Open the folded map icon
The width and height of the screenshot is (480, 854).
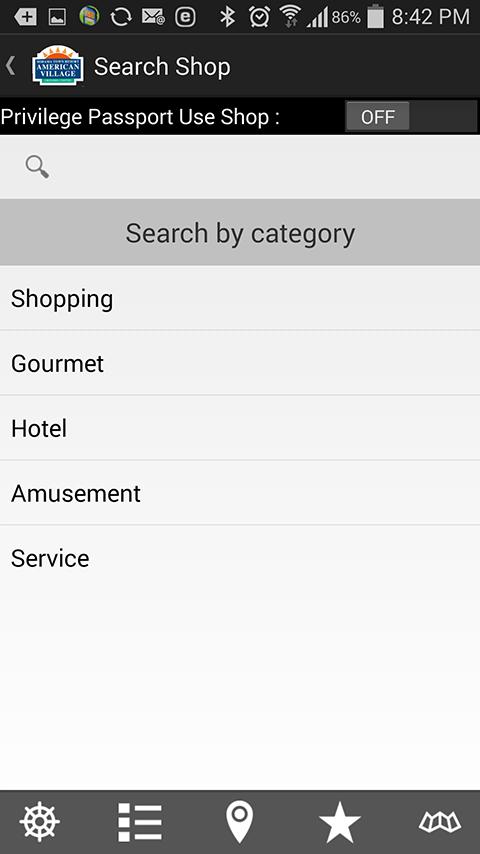[x=440, y=822]
